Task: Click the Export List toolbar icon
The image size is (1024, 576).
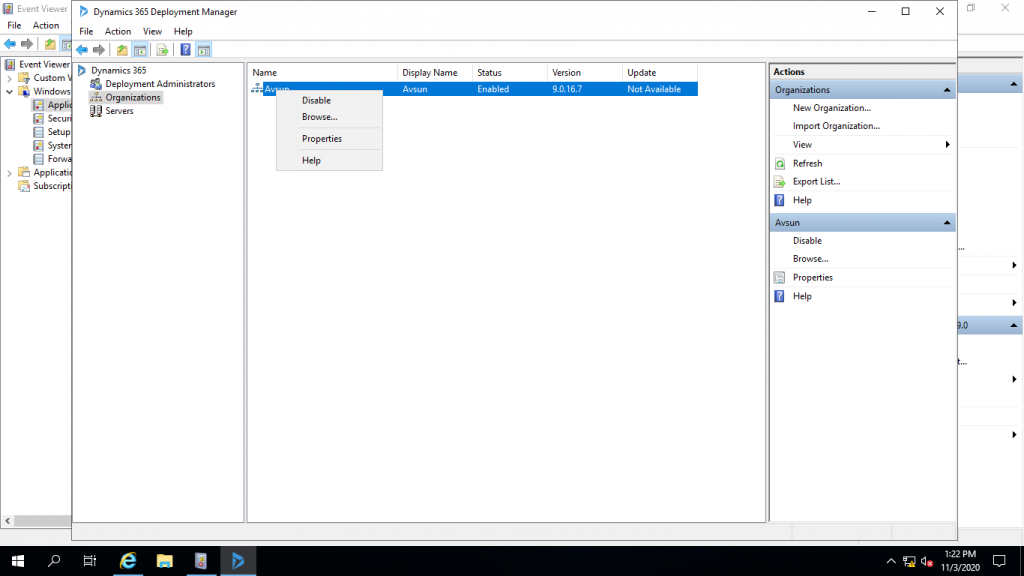Action: 162,50
